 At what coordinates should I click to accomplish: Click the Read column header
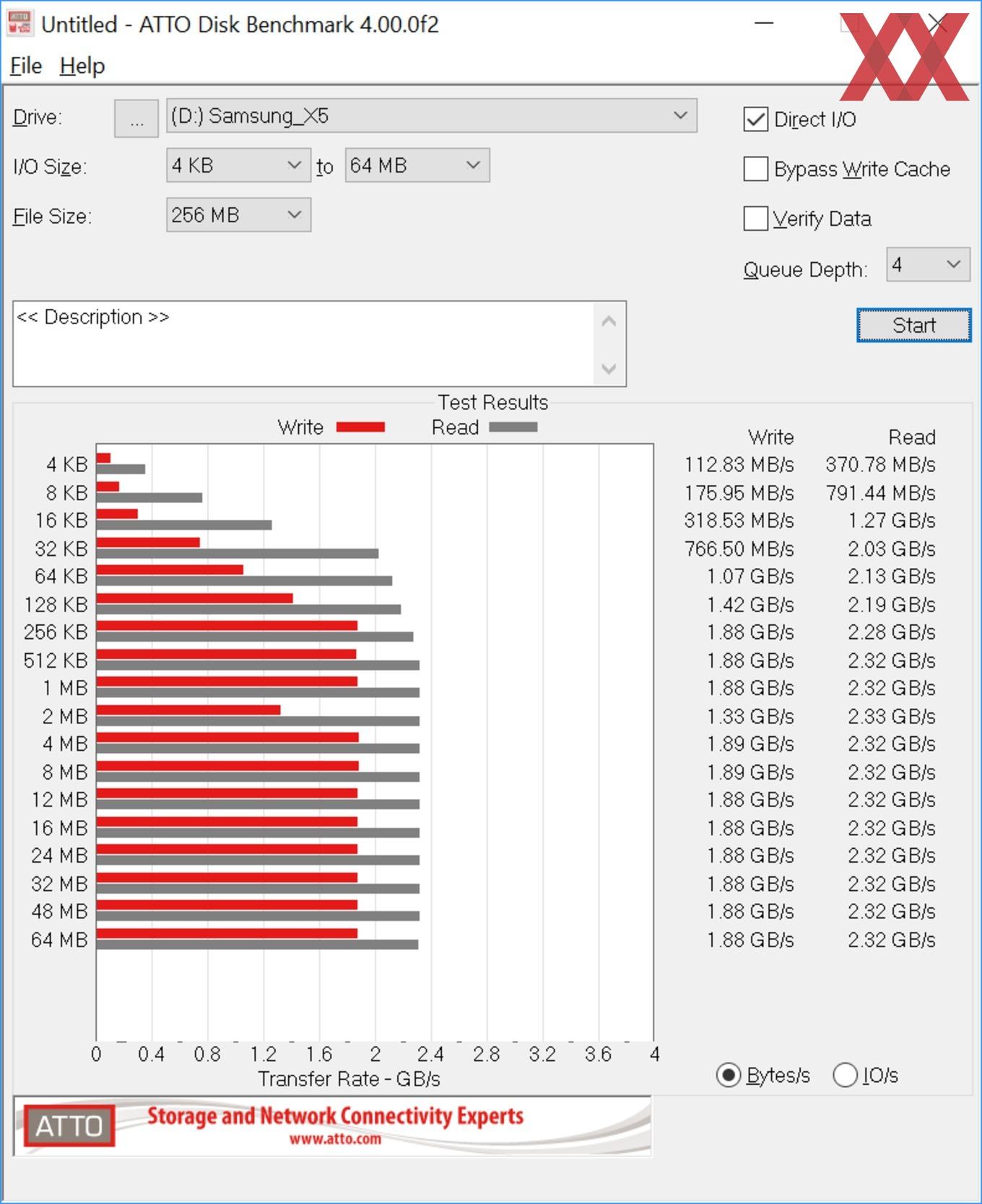tap(912, 437)
